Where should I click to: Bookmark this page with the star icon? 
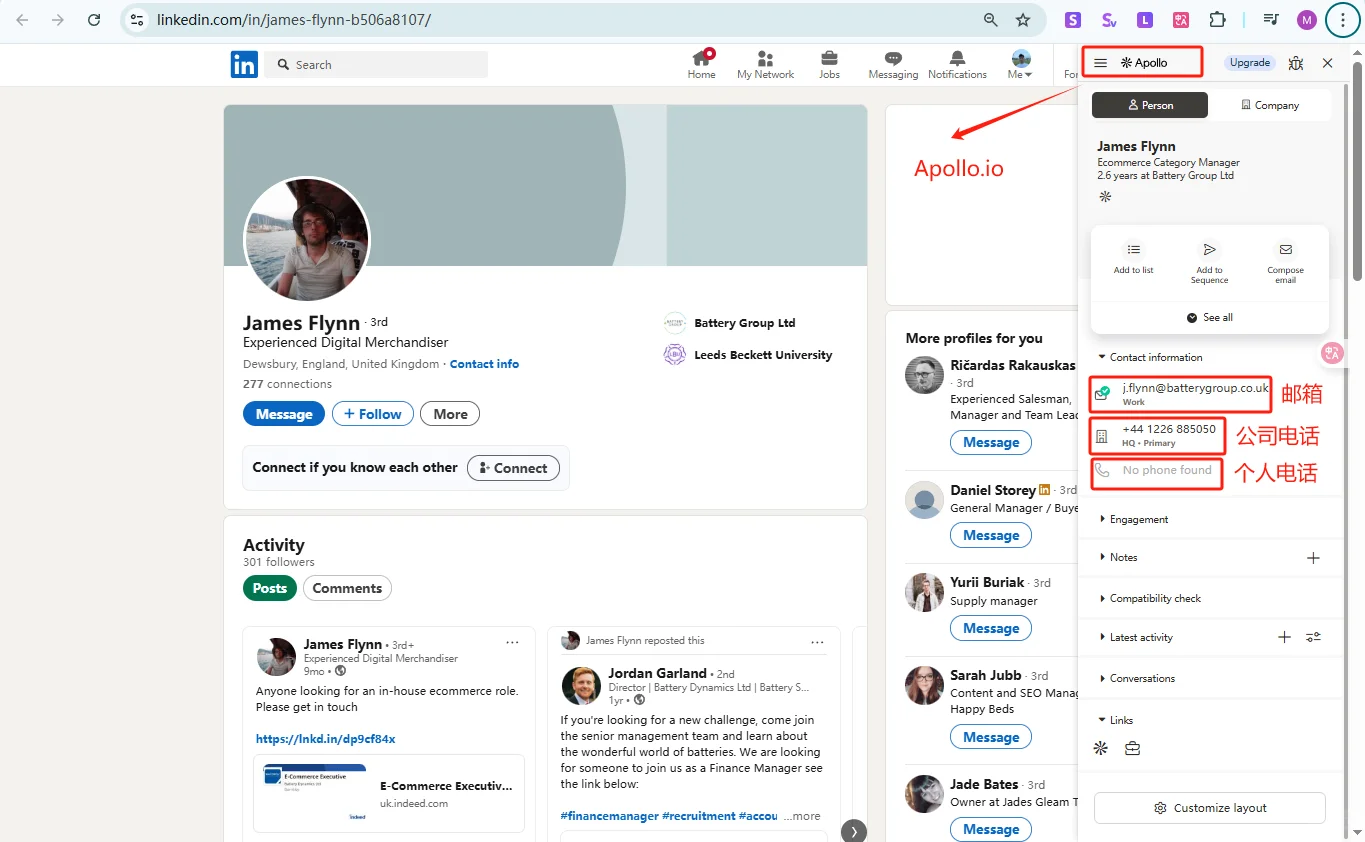tap(1023, 20)
